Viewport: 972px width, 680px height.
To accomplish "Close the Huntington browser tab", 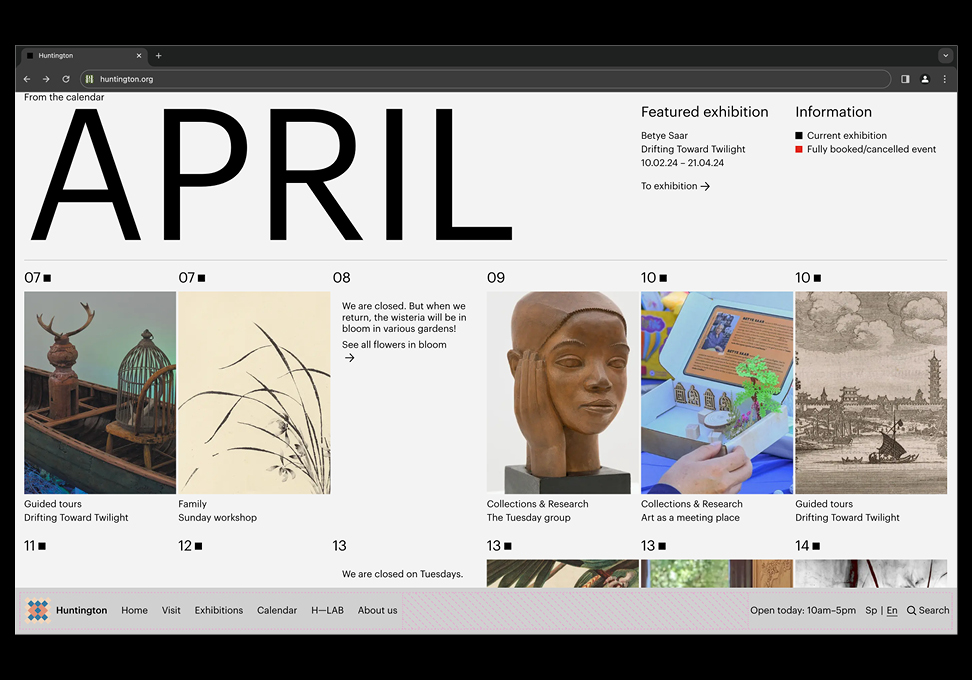I will 139,56.
